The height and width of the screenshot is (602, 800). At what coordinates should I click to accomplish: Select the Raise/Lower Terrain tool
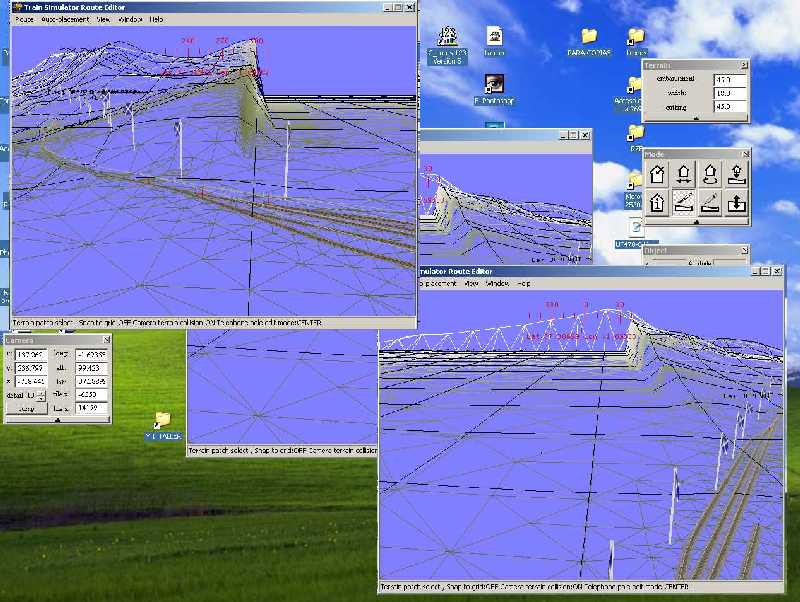coord(736,204)
